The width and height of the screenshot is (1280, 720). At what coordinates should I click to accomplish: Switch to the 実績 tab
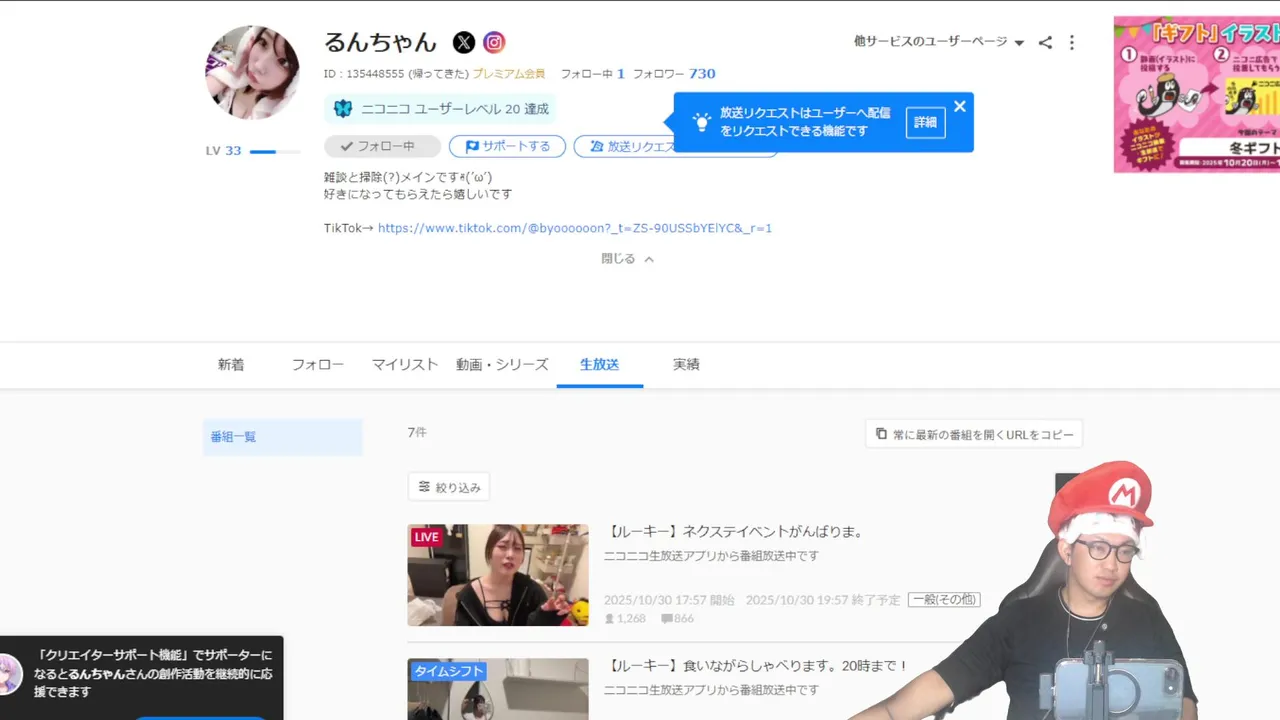coord(686,365)
